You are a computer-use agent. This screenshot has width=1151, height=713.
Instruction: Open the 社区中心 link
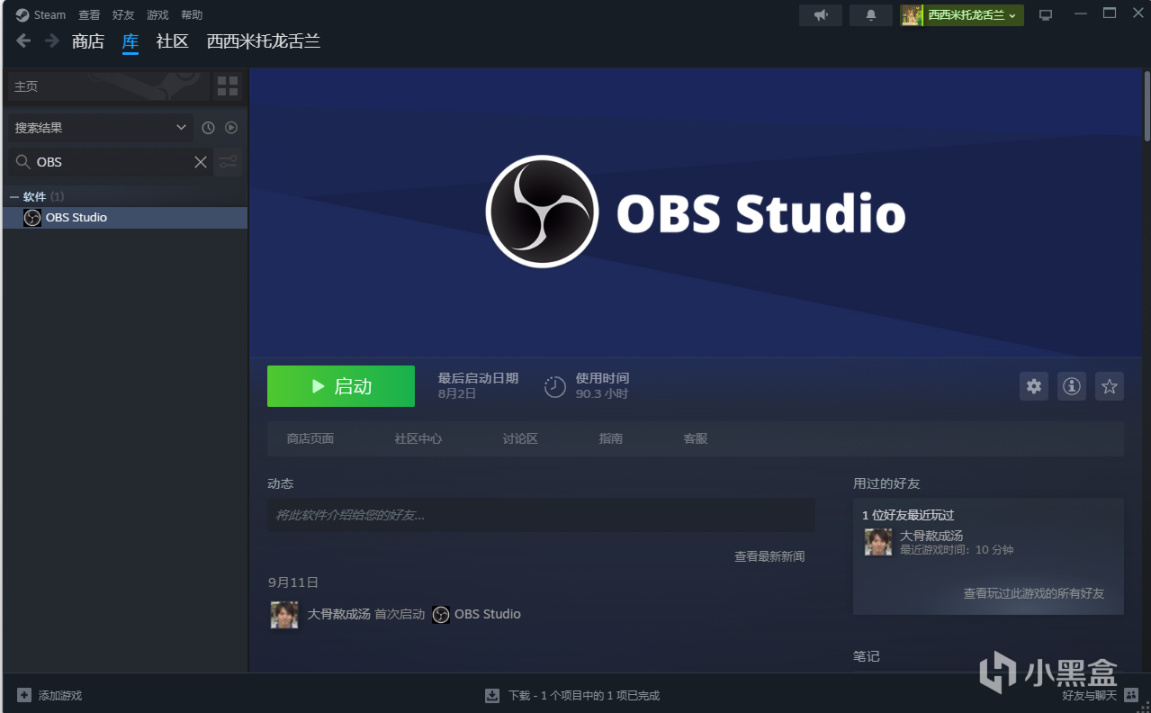click(x=418, y=438)
